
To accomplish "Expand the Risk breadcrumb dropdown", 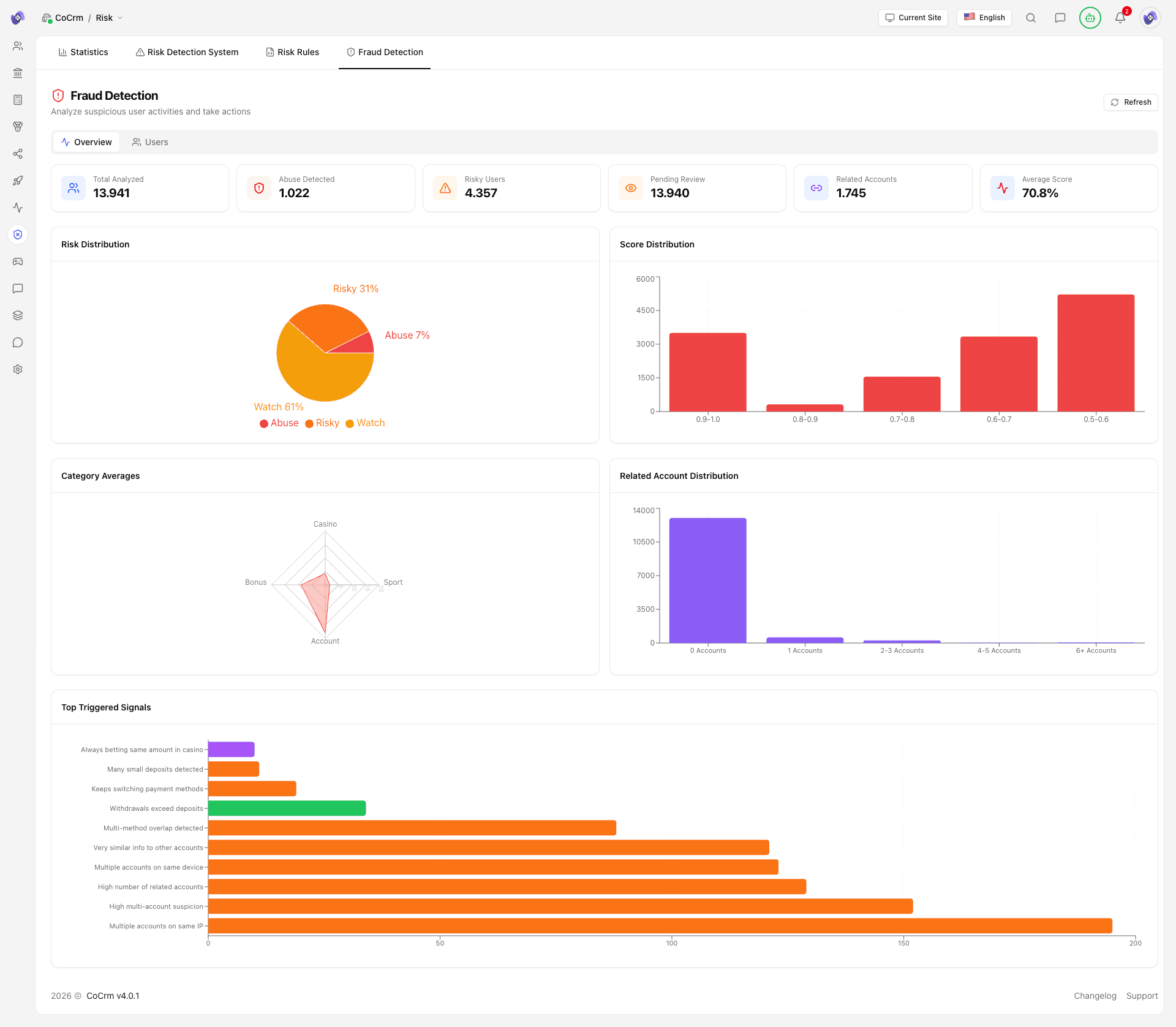I will point(120,18).
